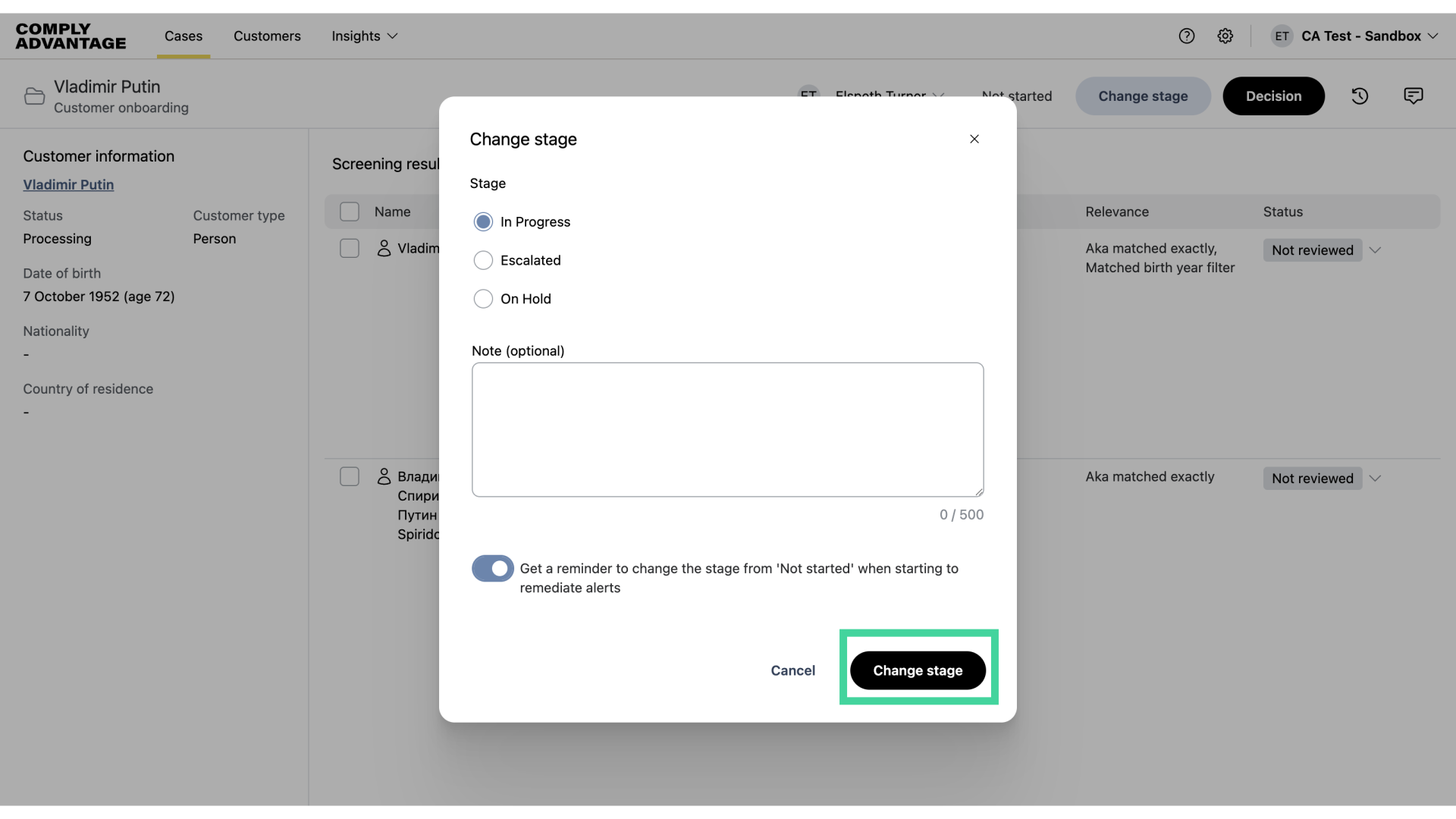Screen dimensions: 1456x819
Task: Toggle the stage reminder switch off
Action: 492,568
